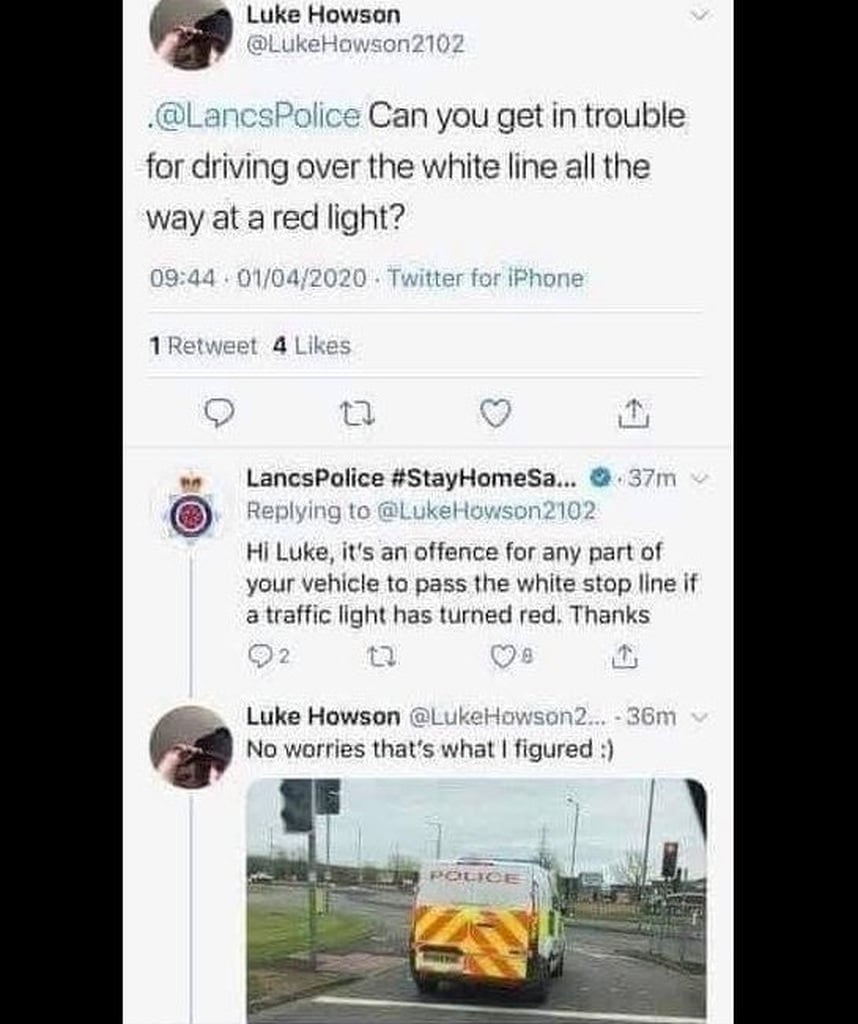Share the LancsPolice reply tweet

click(624, 657)
